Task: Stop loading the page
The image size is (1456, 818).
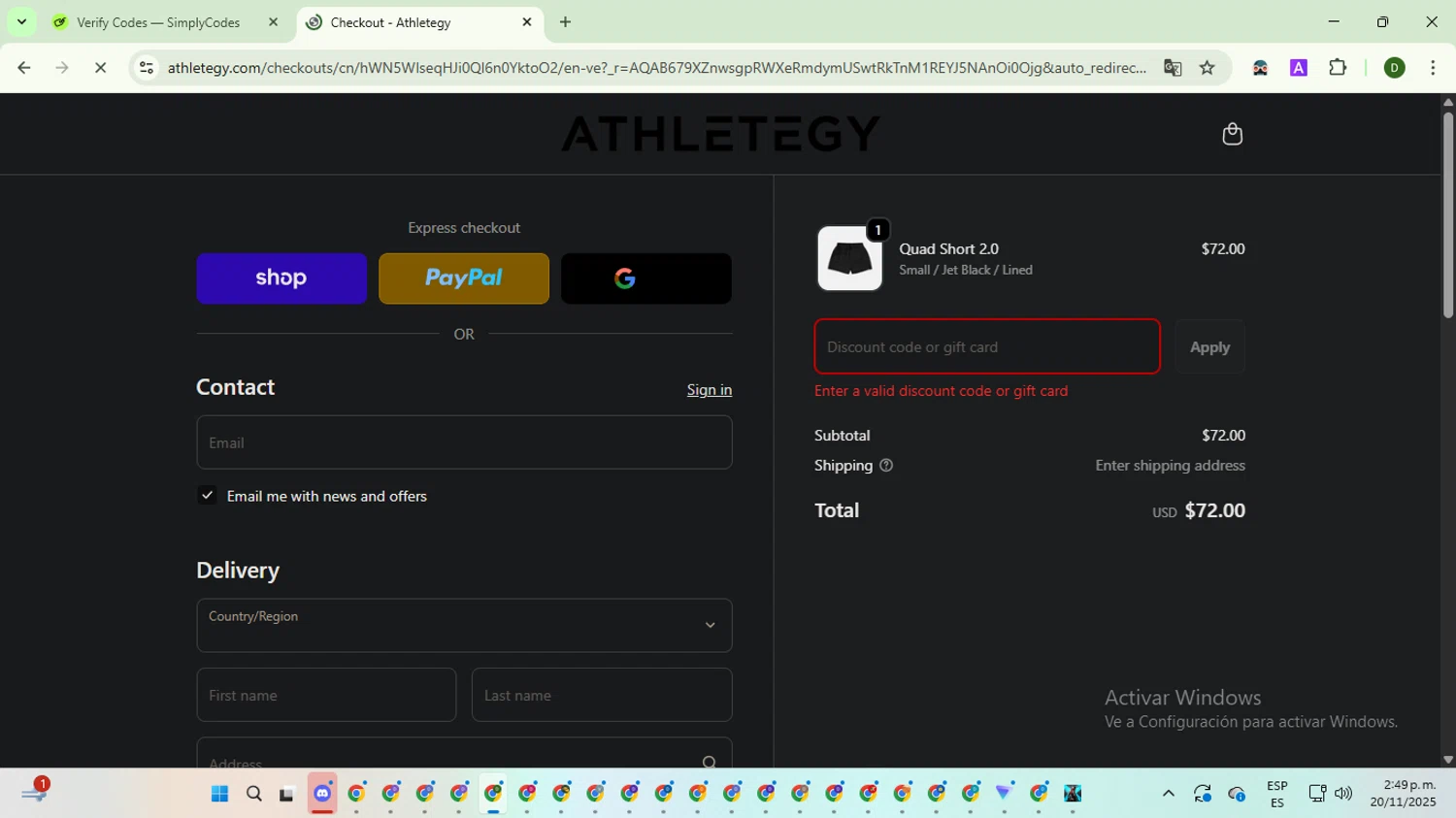Action: tap(100, 68)
